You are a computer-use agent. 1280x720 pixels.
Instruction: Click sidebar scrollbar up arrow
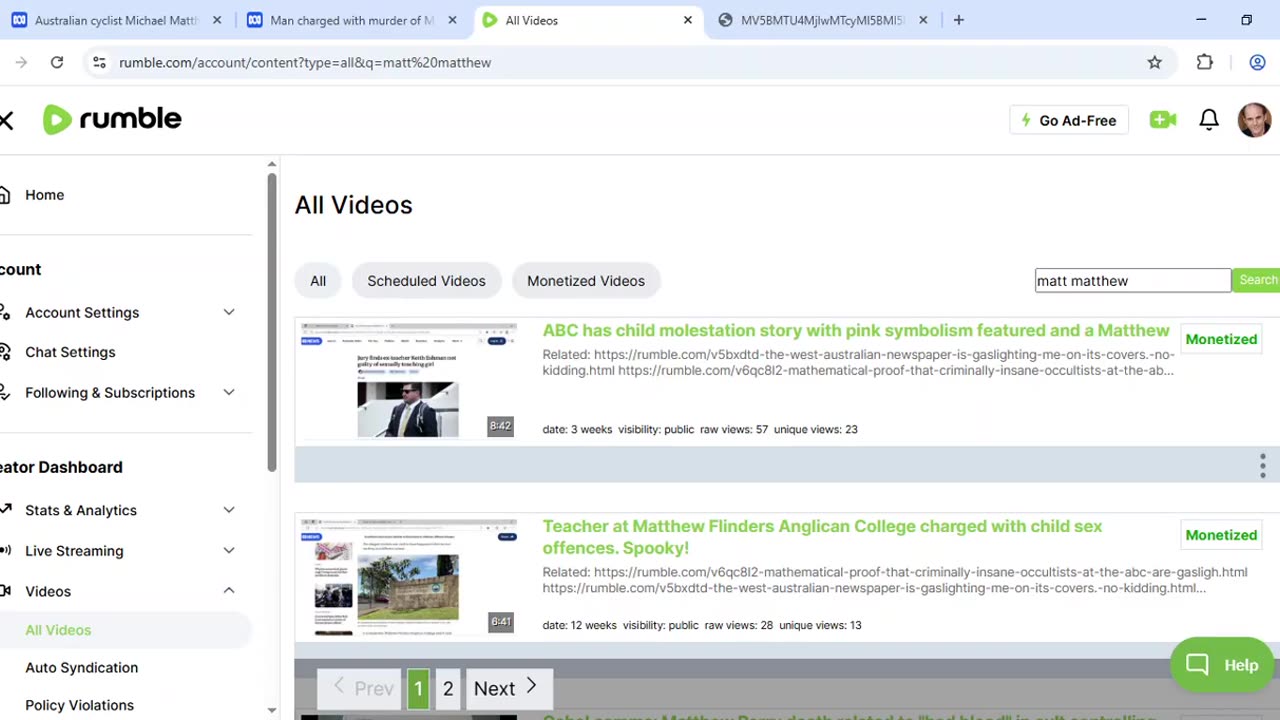tap(271, 164)
